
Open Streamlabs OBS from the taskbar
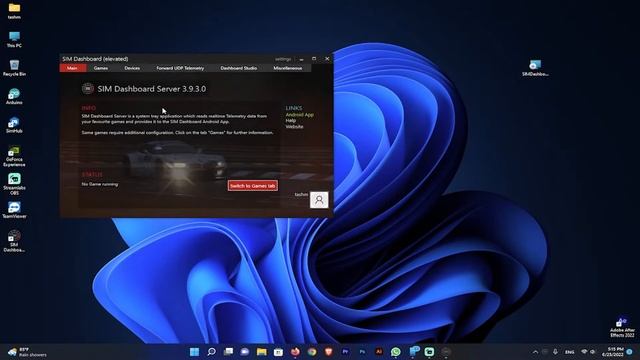(429, 351)
